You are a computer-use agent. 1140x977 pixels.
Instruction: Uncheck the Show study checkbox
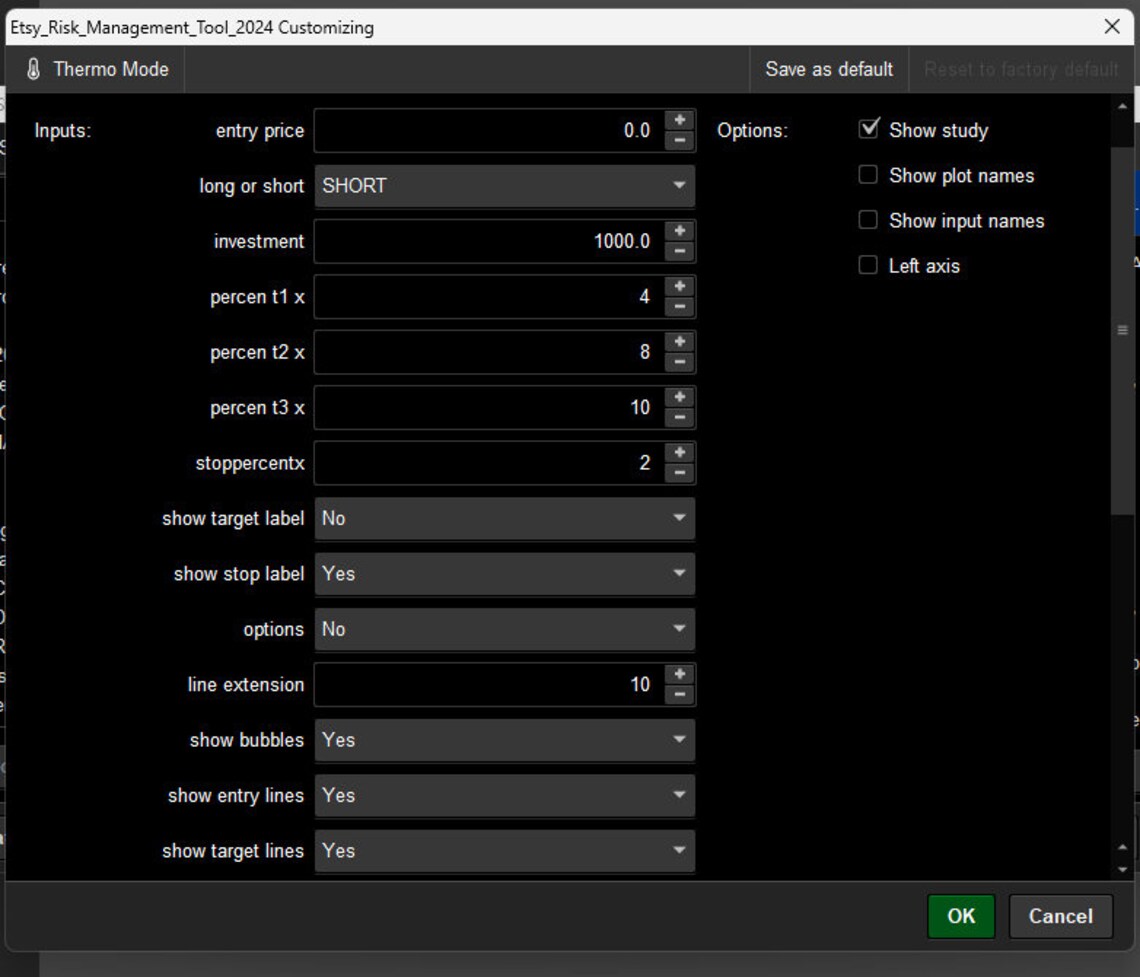click(x=868, y=128)
